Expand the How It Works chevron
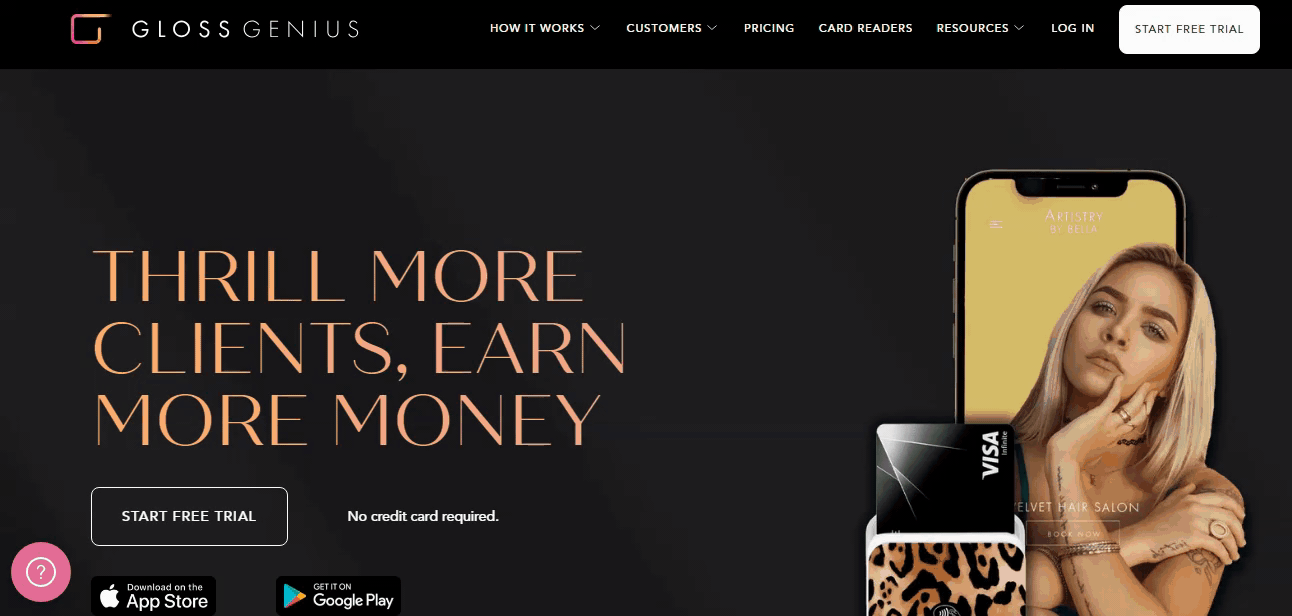This screenshot has height=616, width=1292. click(595, 28)
